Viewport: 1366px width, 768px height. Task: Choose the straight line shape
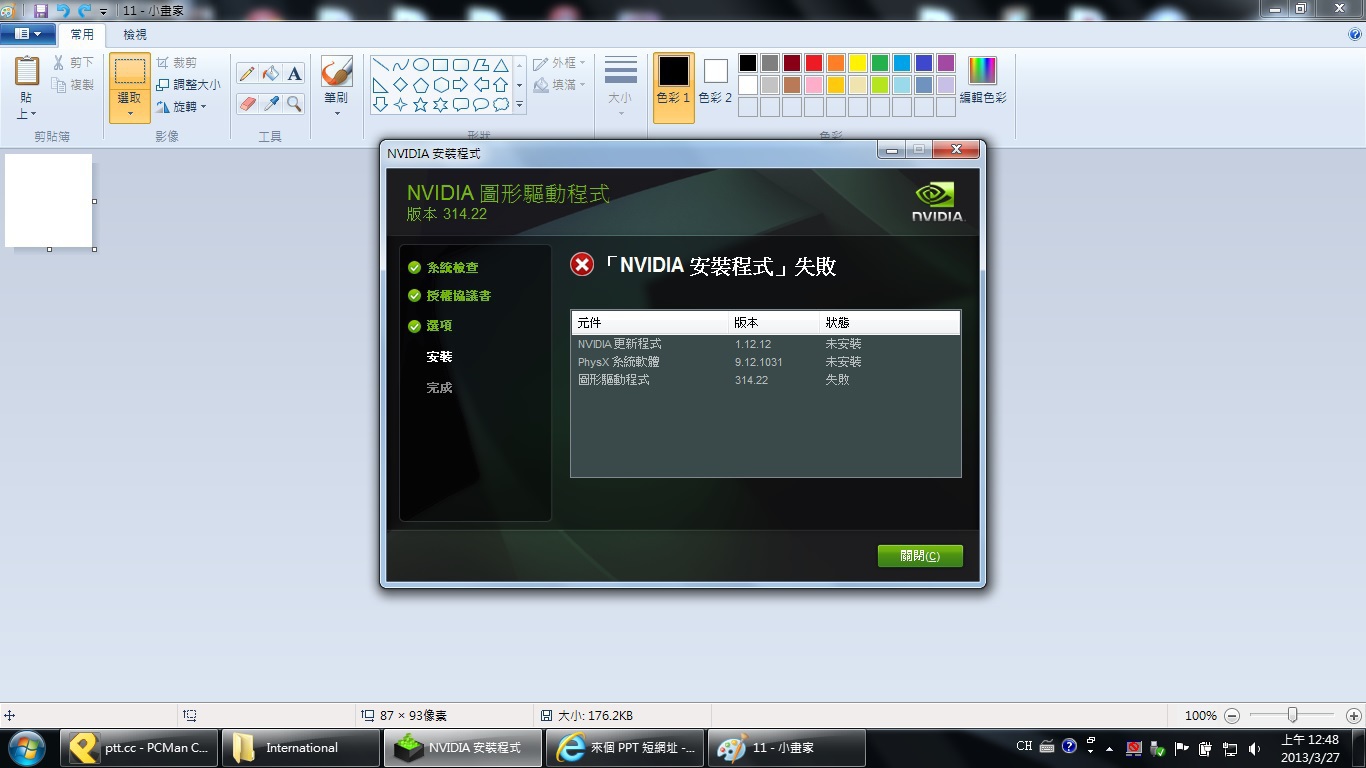point(381,65)
